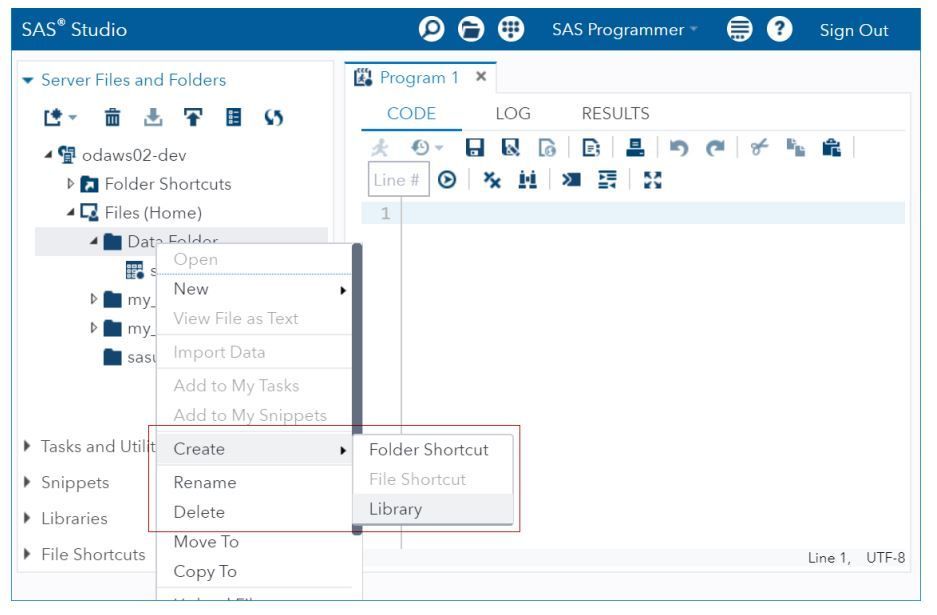
Task: Click the Save program icon
Action: click(474, 147)
